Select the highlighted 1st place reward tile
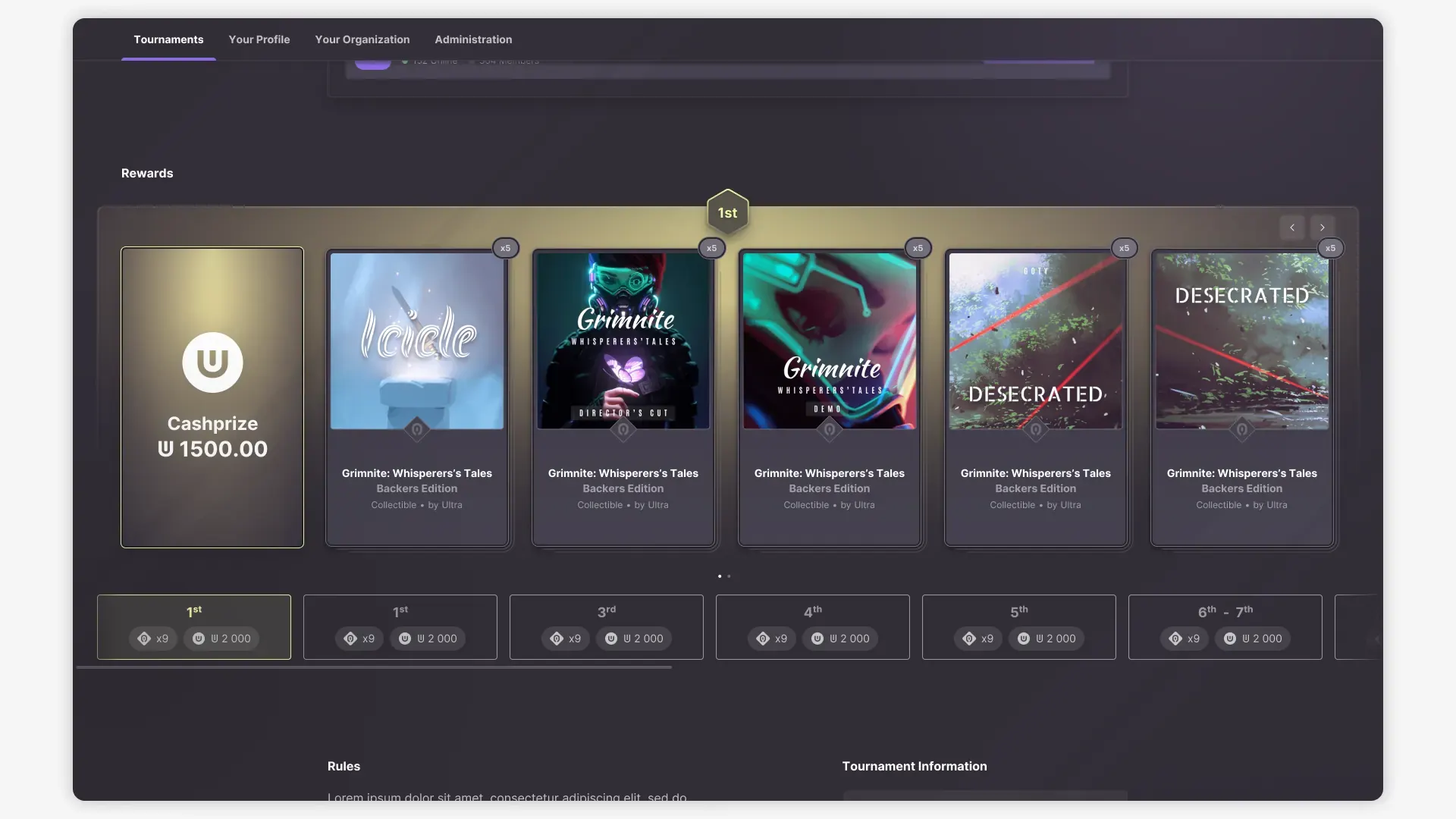The image size is (1456, 819). 194,627
